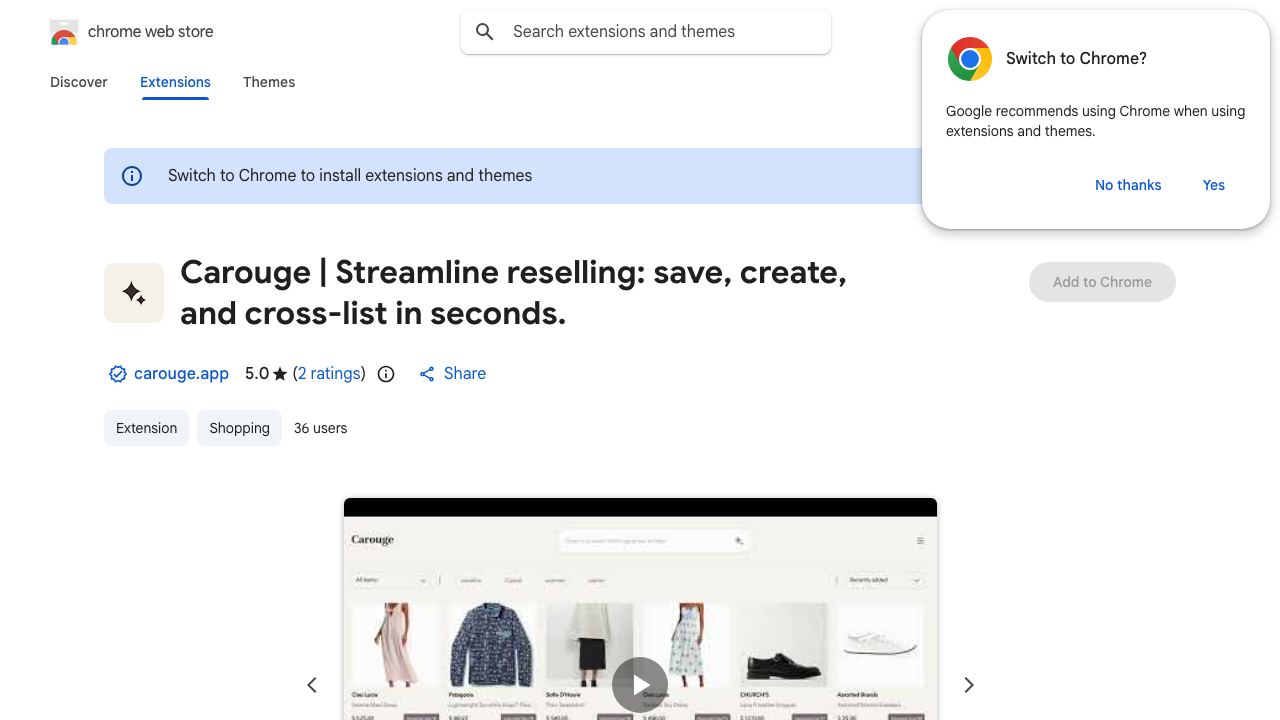Viewport: 1280px width, 720px height.
Task: Dismiss popup with No thanks
Action: (1128, 185)
